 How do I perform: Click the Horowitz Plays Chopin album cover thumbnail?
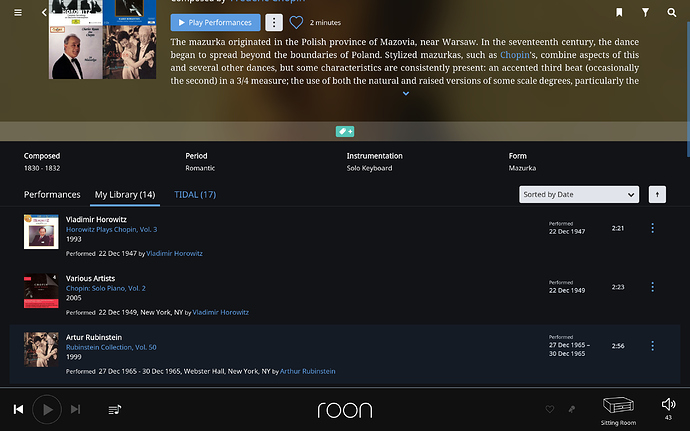pyautogui.click(x=41, y=232)
